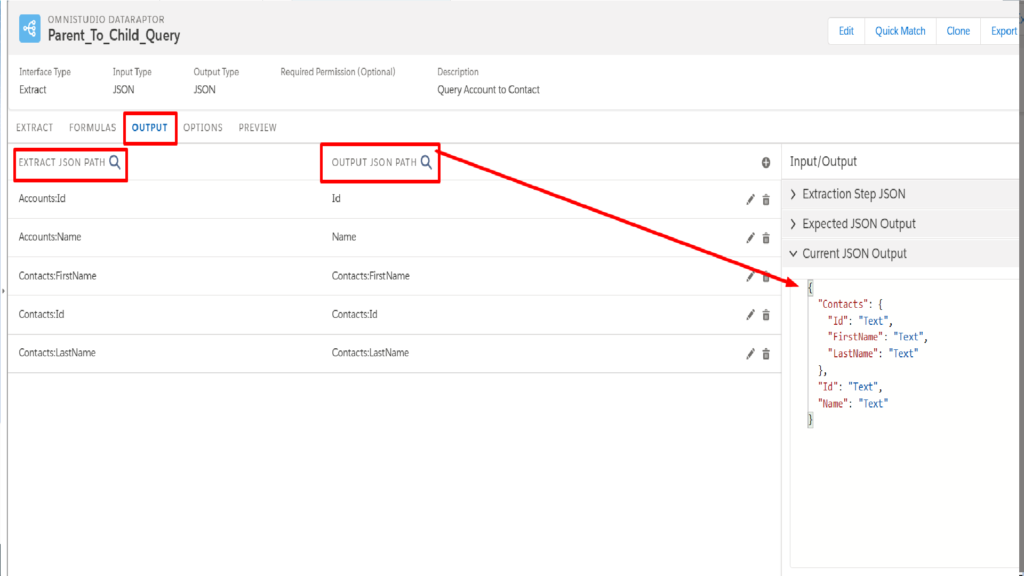The image size is (1024, 576).
Task: Switch to the Extract tab
Action: tap(35, 127)
